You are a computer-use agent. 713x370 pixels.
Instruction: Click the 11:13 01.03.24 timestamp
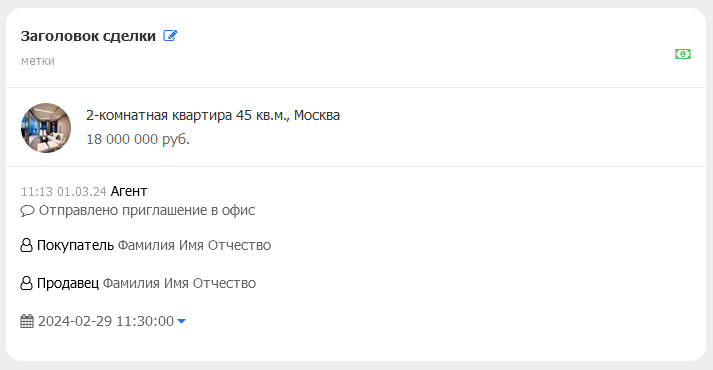64,192
